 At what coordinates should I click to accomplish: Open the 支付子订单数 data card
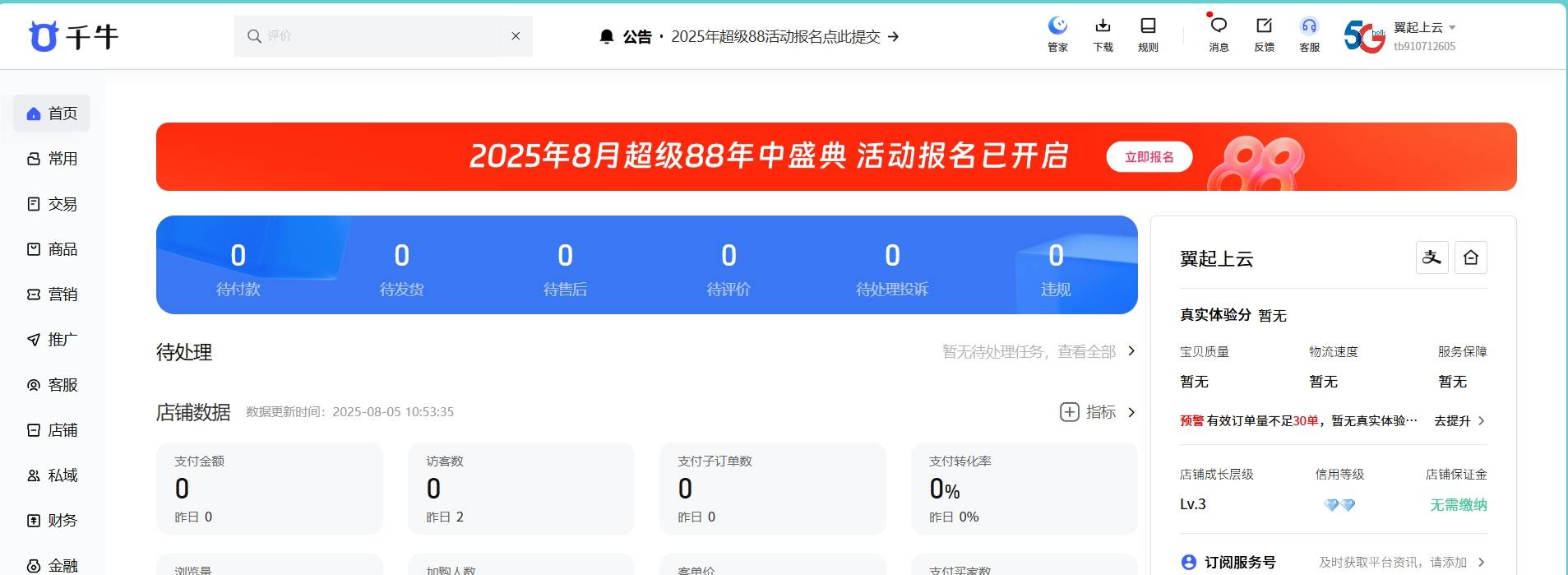coord(773,489)
